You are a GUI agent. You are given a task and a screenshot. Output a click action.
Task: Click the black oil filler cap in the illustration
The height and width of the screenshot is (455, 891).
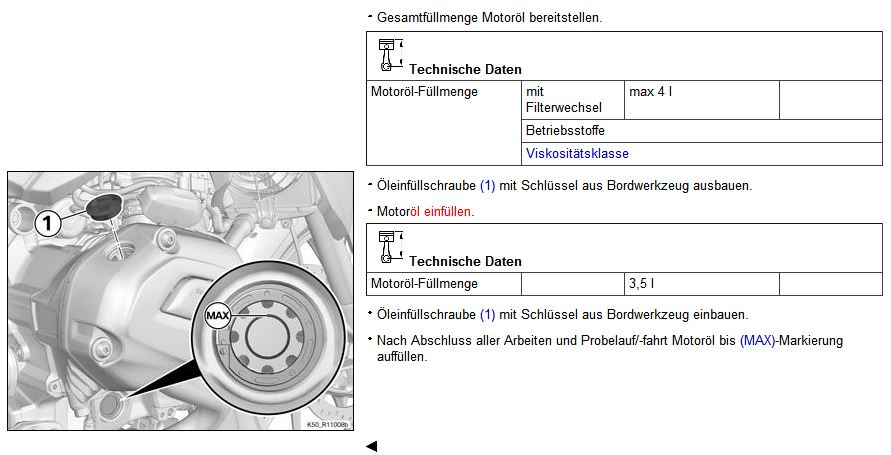click(103, 207)
